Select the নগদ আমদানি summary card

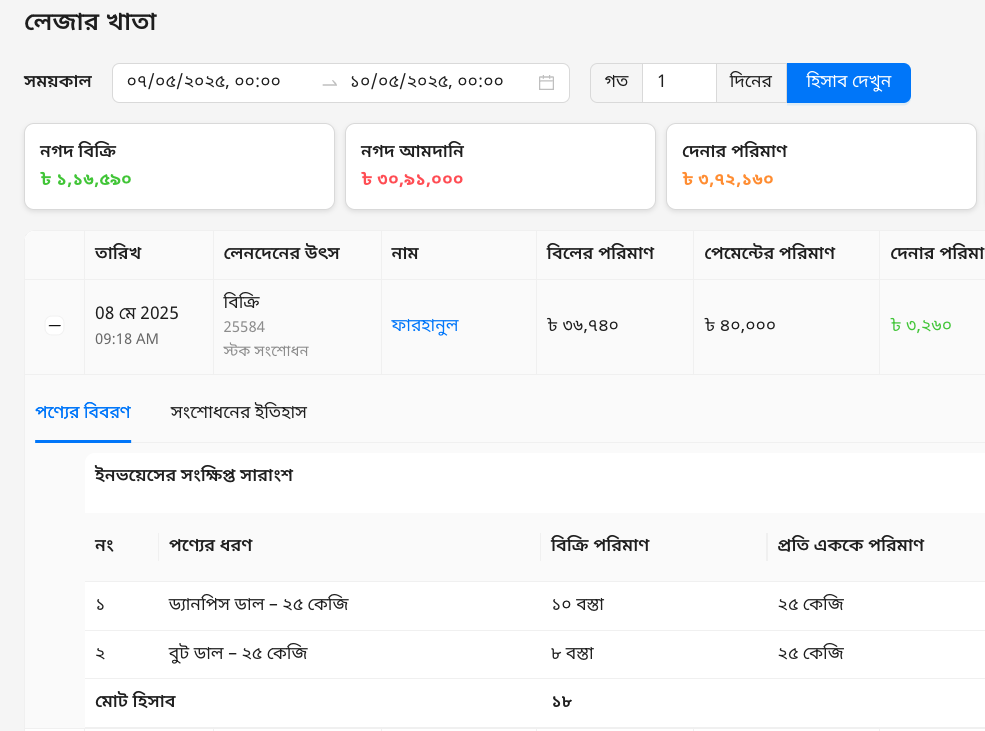click(x=500, y=166)
